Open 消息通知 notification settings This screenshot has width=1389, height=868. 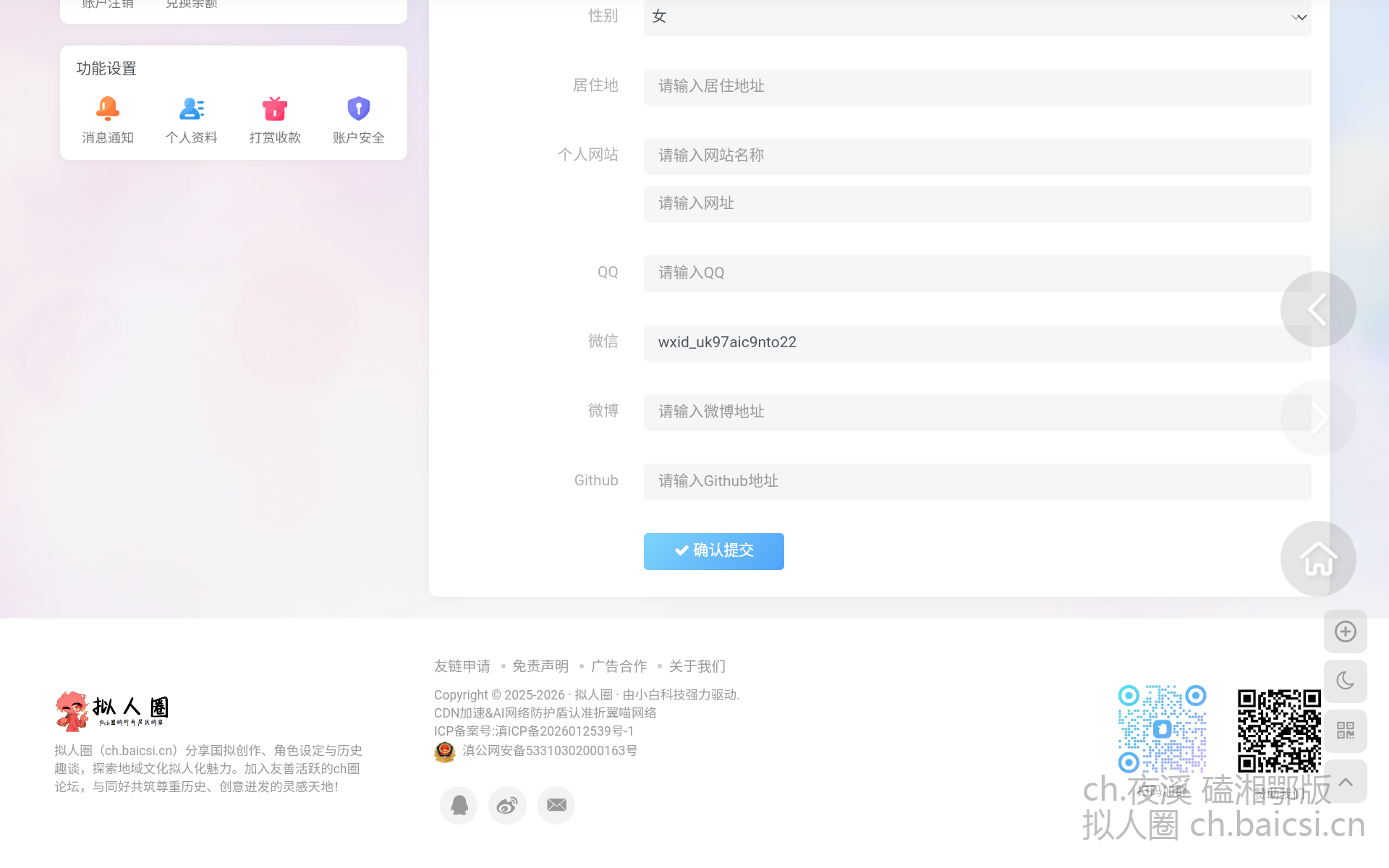point(108,121)
